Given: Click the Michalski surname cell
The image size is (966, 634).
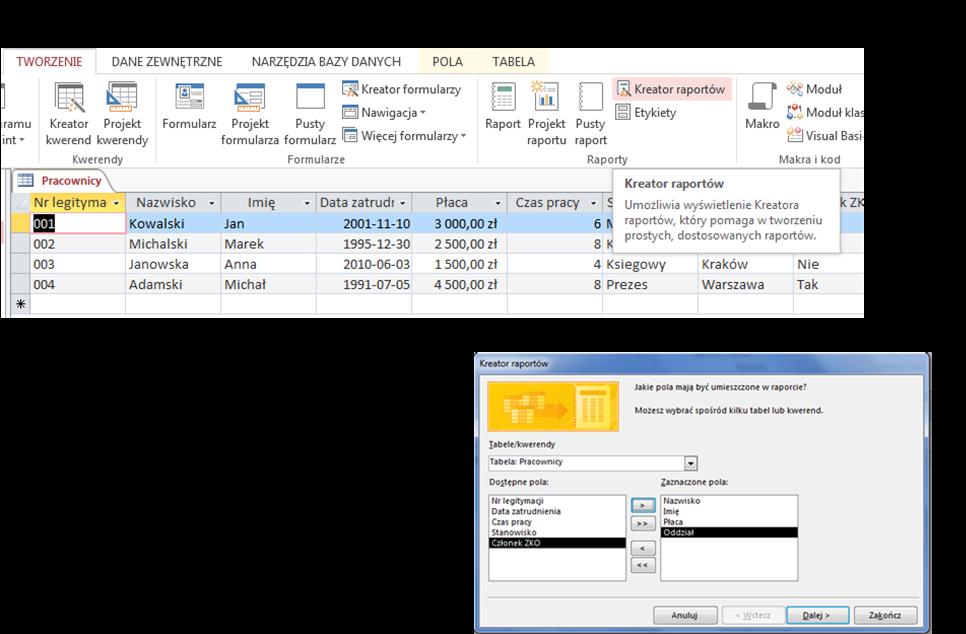Looking at the screenshot, I should pyautogui.click(x=173, y=244).
